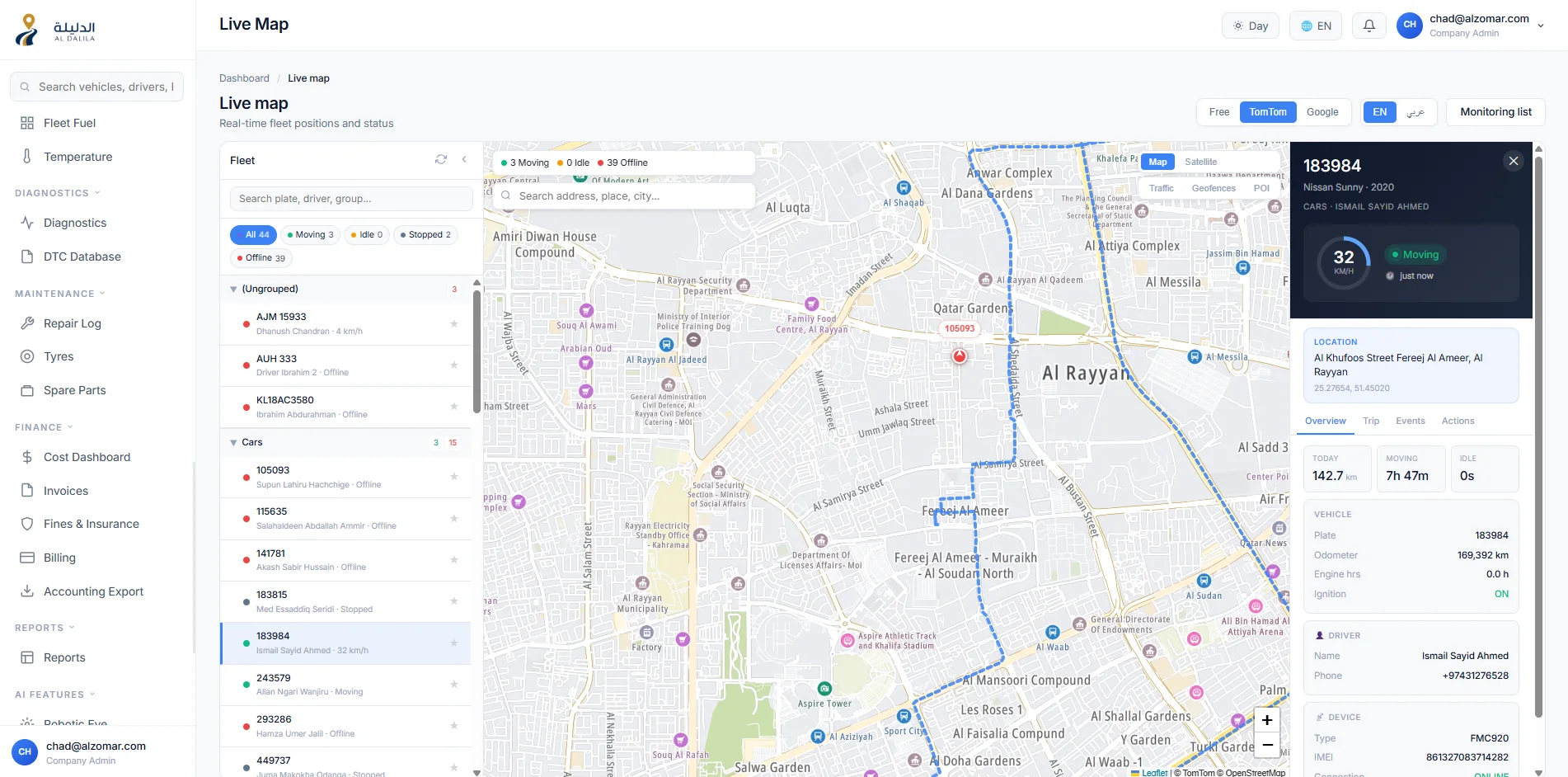Focus the Search vehicles, drivers field
Viewport: 1568px width, 777px height.
pyautogui.click(x=97, y=87)
